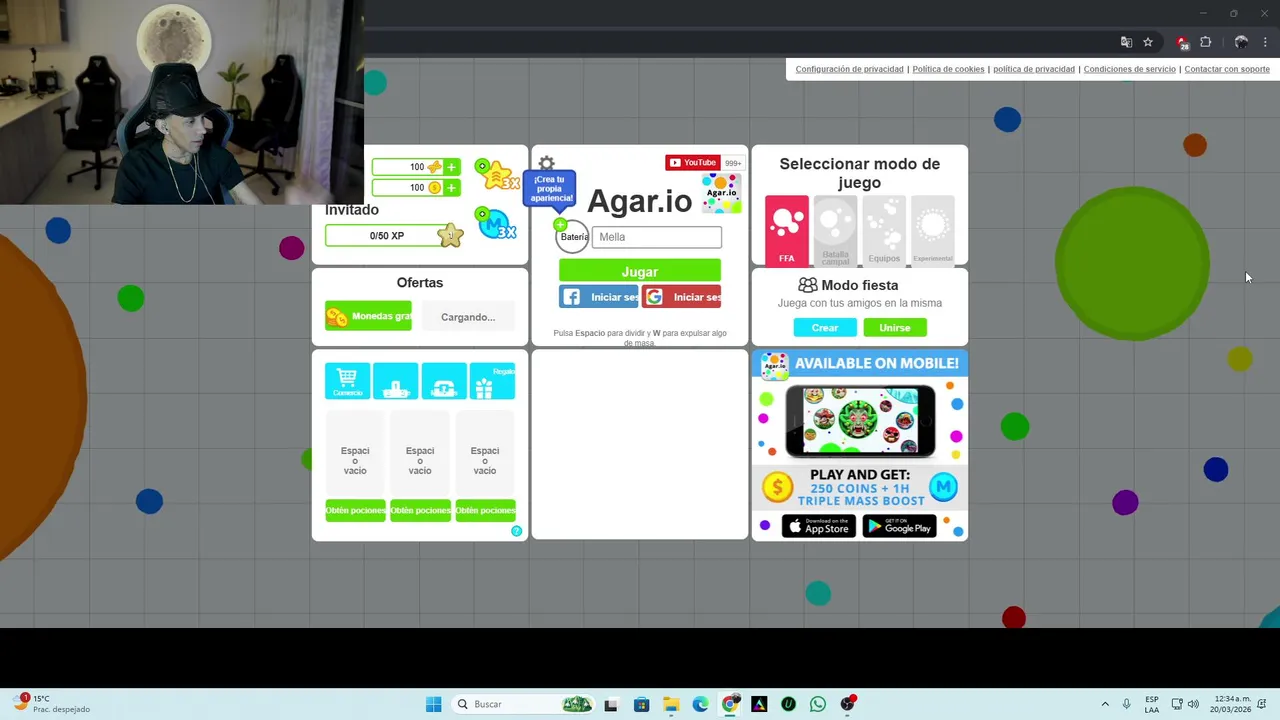1280x720 pixels.
Task: Click the taskbar volume speaker icon
Action: click(1193, 704)
